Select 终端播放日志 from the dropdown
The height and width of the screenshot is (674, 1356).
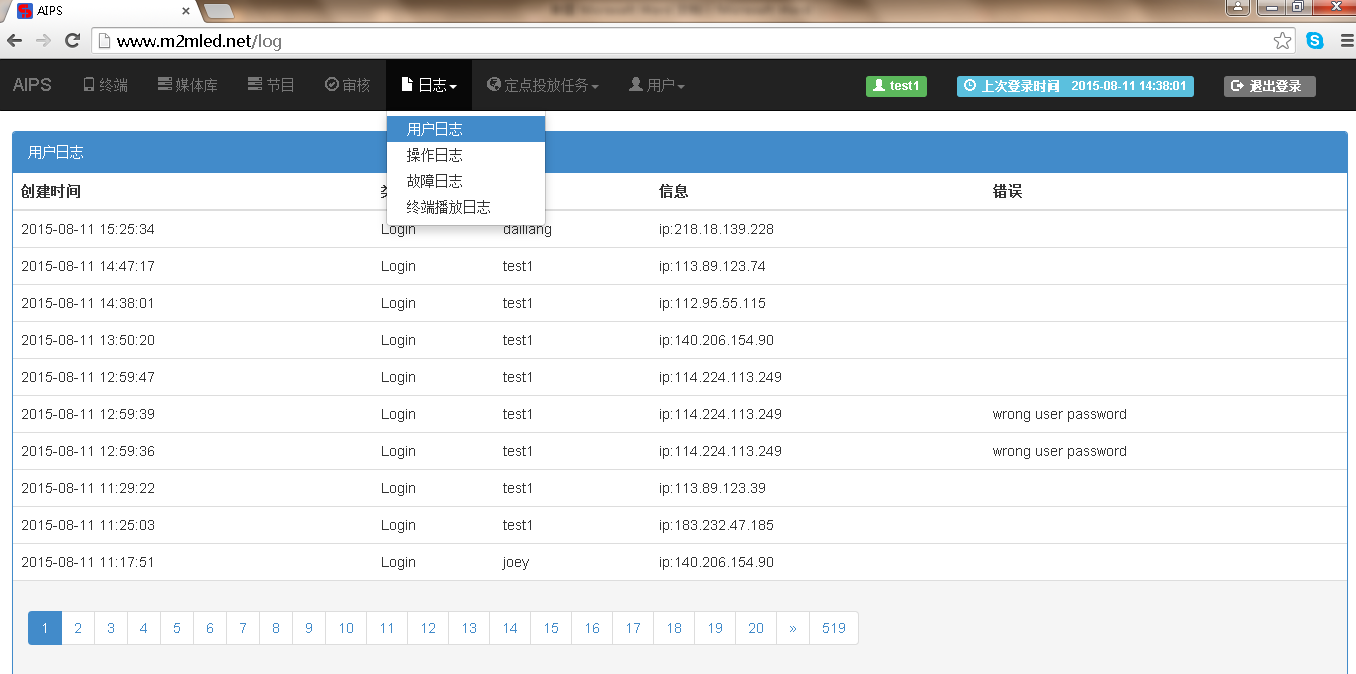pyautogui.click(x=466, y=207)
